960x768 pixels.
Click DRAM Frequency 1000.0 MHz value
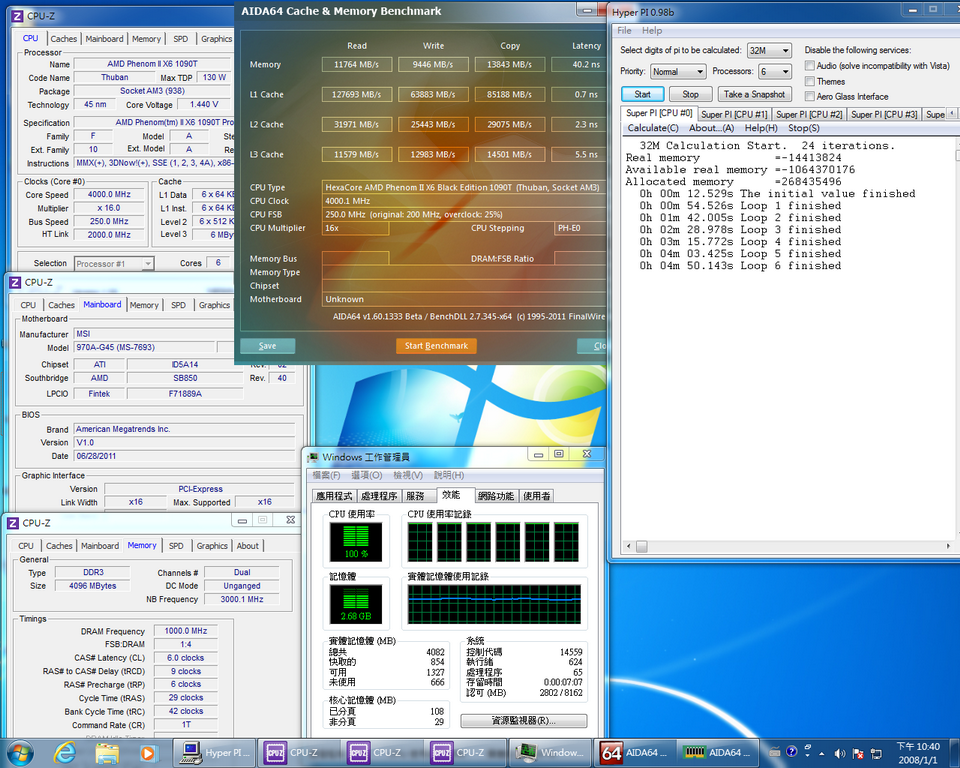(x=186, y=631)
